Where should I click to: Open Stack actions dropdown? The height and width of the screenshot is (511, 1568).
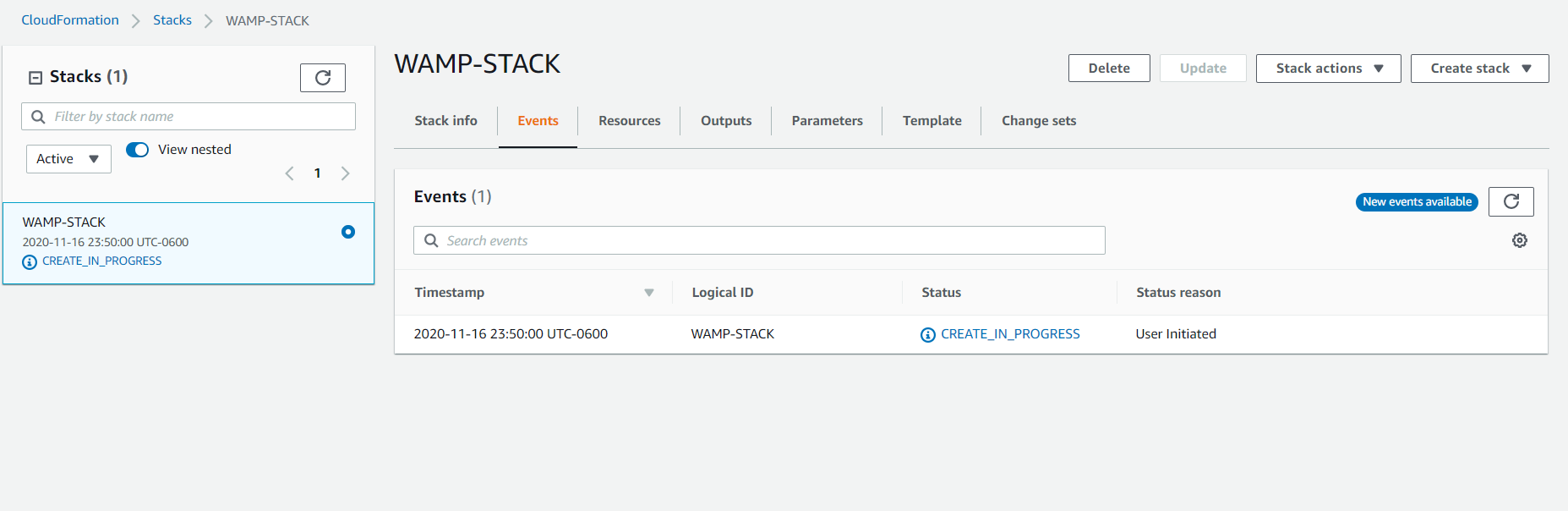(1328, 69)
